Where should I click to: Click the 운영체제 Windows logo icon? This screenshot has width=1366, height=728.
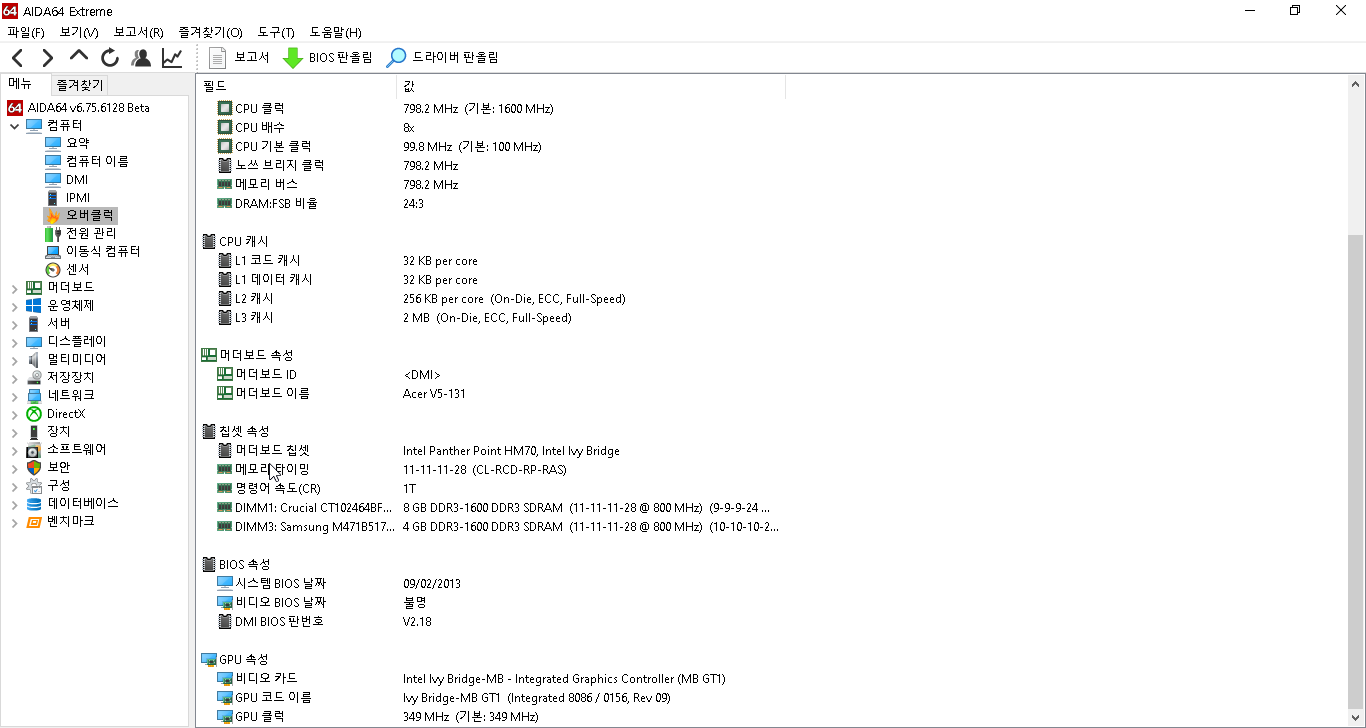(34, 306)
